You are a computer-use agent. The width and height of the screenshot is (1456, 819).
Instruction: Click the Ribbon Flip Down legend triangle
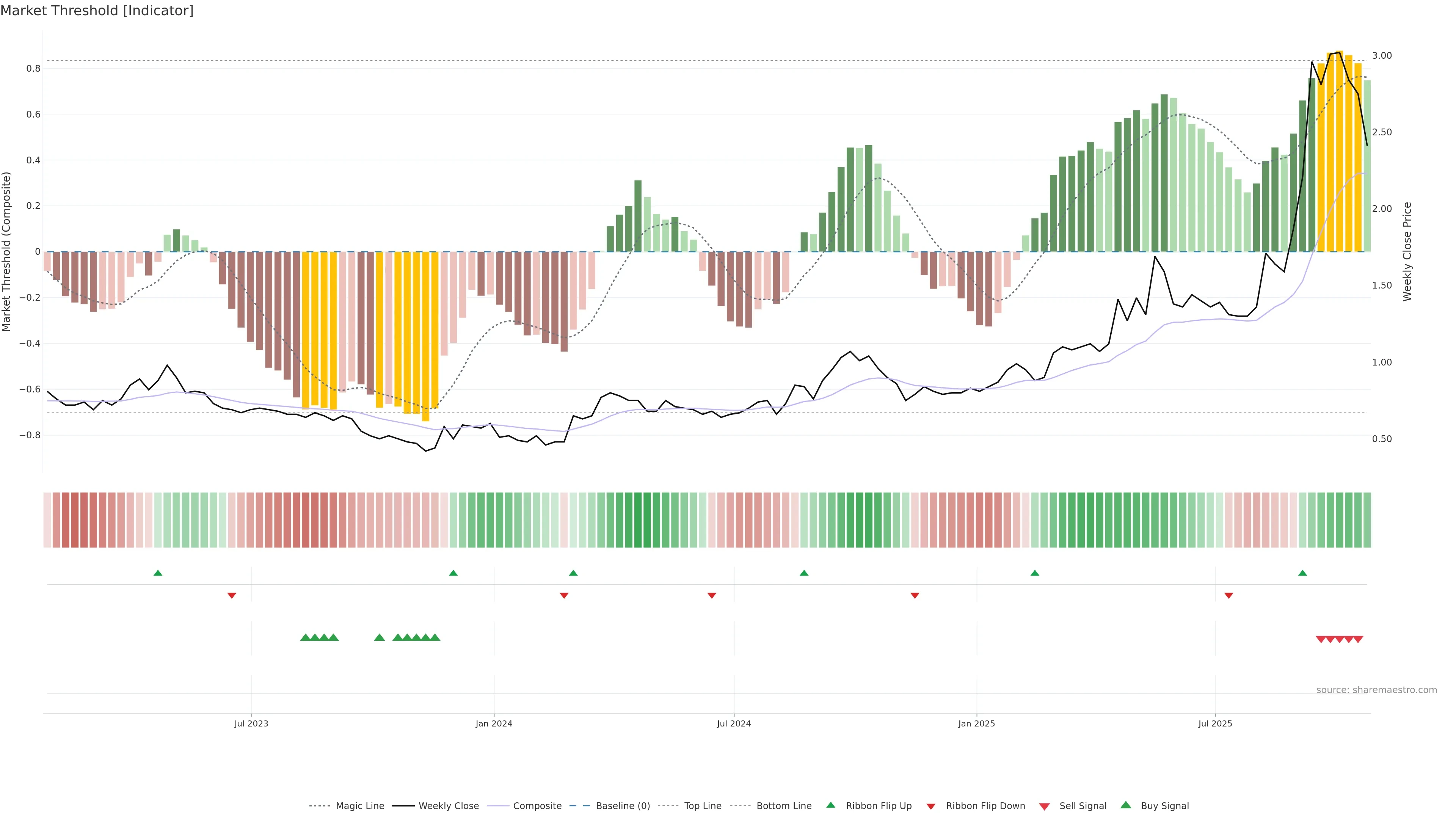tap(931, 806)
